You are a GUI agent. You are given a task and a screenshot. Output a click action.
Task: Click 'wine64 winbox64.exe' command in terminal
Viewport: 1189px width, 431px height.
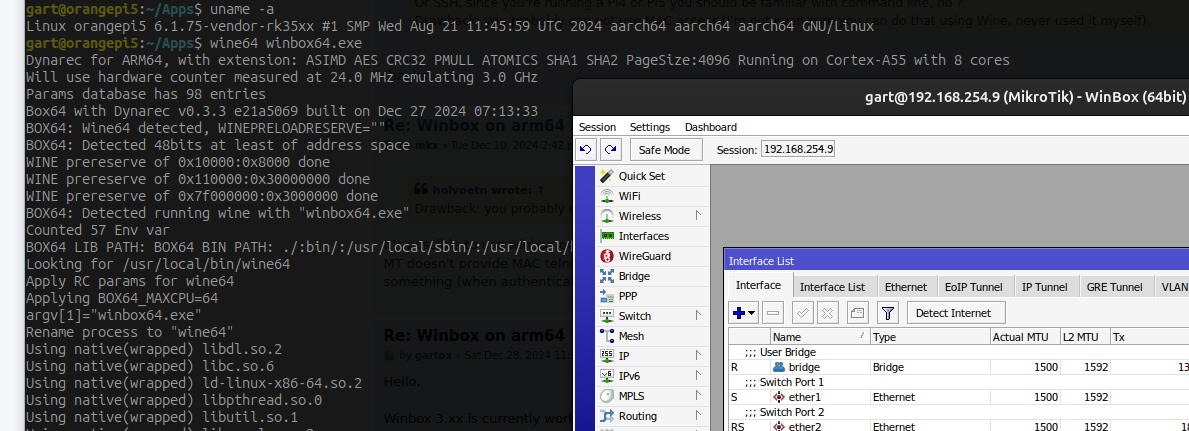tap(286, 43)
